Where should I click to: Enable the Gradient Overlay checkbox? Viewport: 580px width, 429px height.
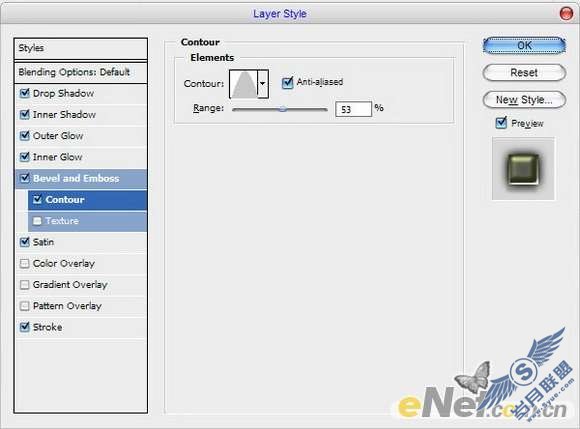(x=24, y=284)
